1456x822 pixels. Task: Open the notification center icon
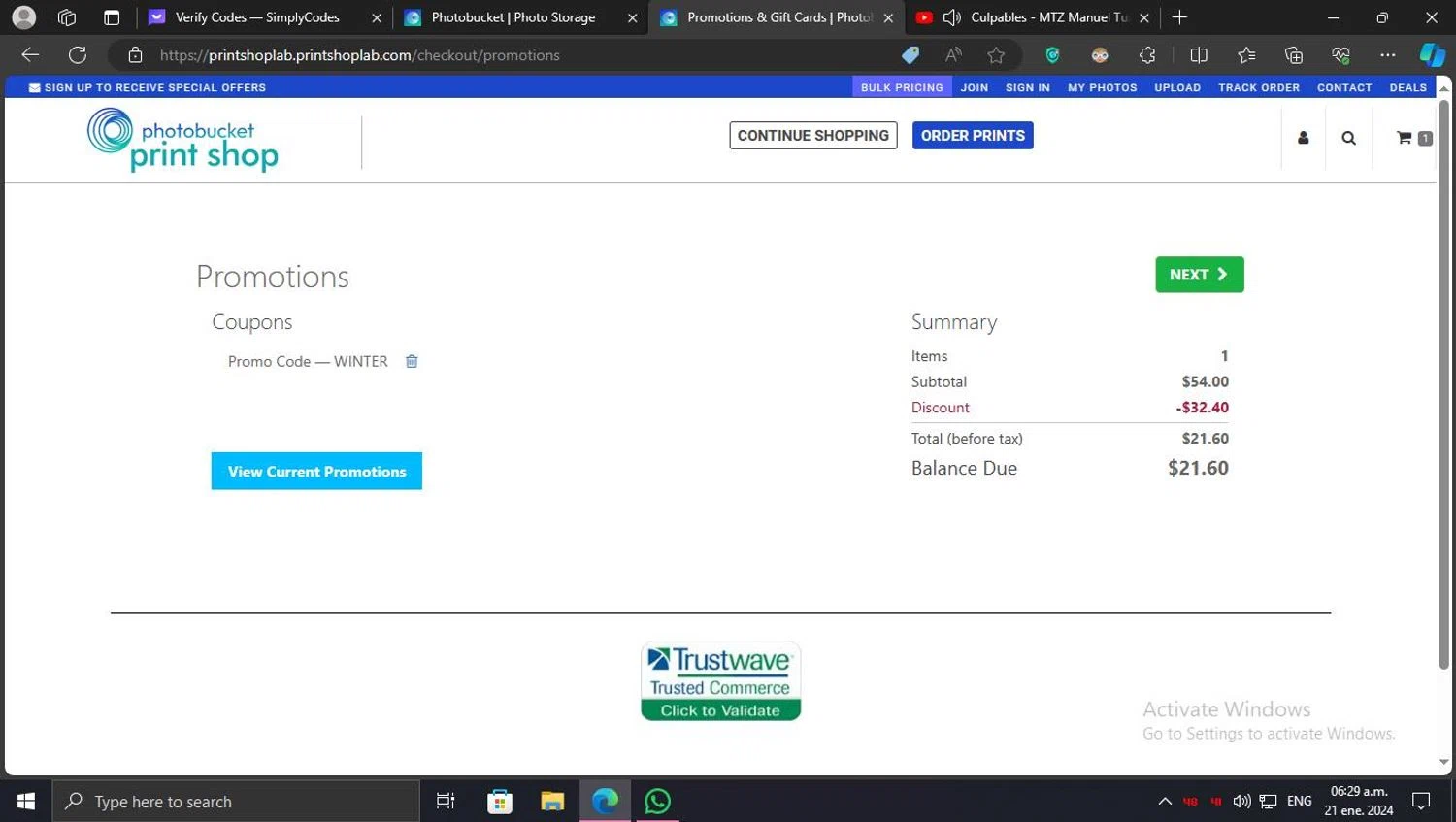pyautogui.click(x=1421, y=802)
